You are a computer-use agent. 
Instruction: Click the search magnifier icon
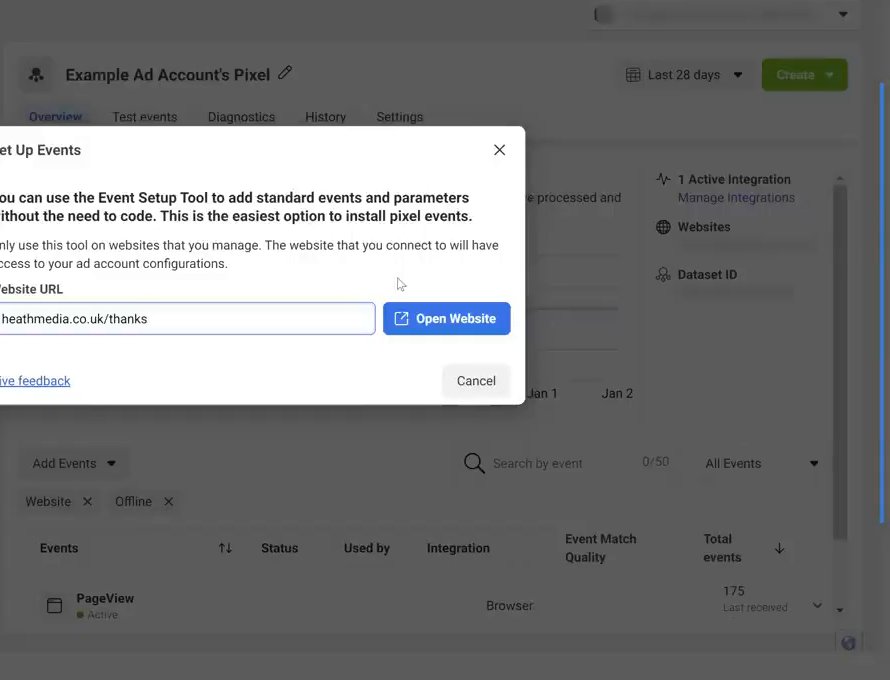pos(474,463)
